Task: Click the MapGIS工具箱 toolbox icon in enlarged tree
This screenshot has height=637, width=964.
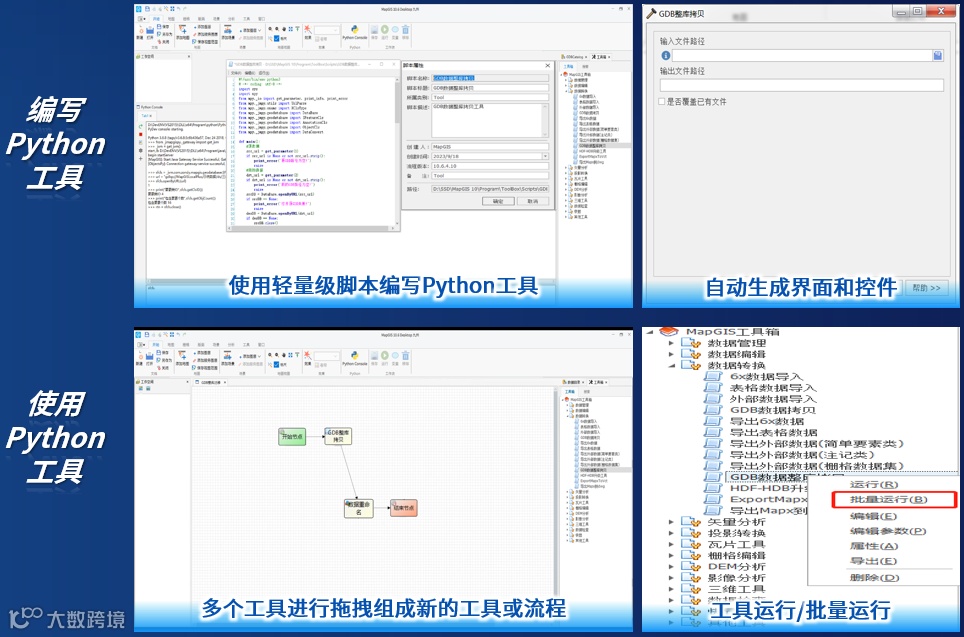Action: click(x=668, y=332)
